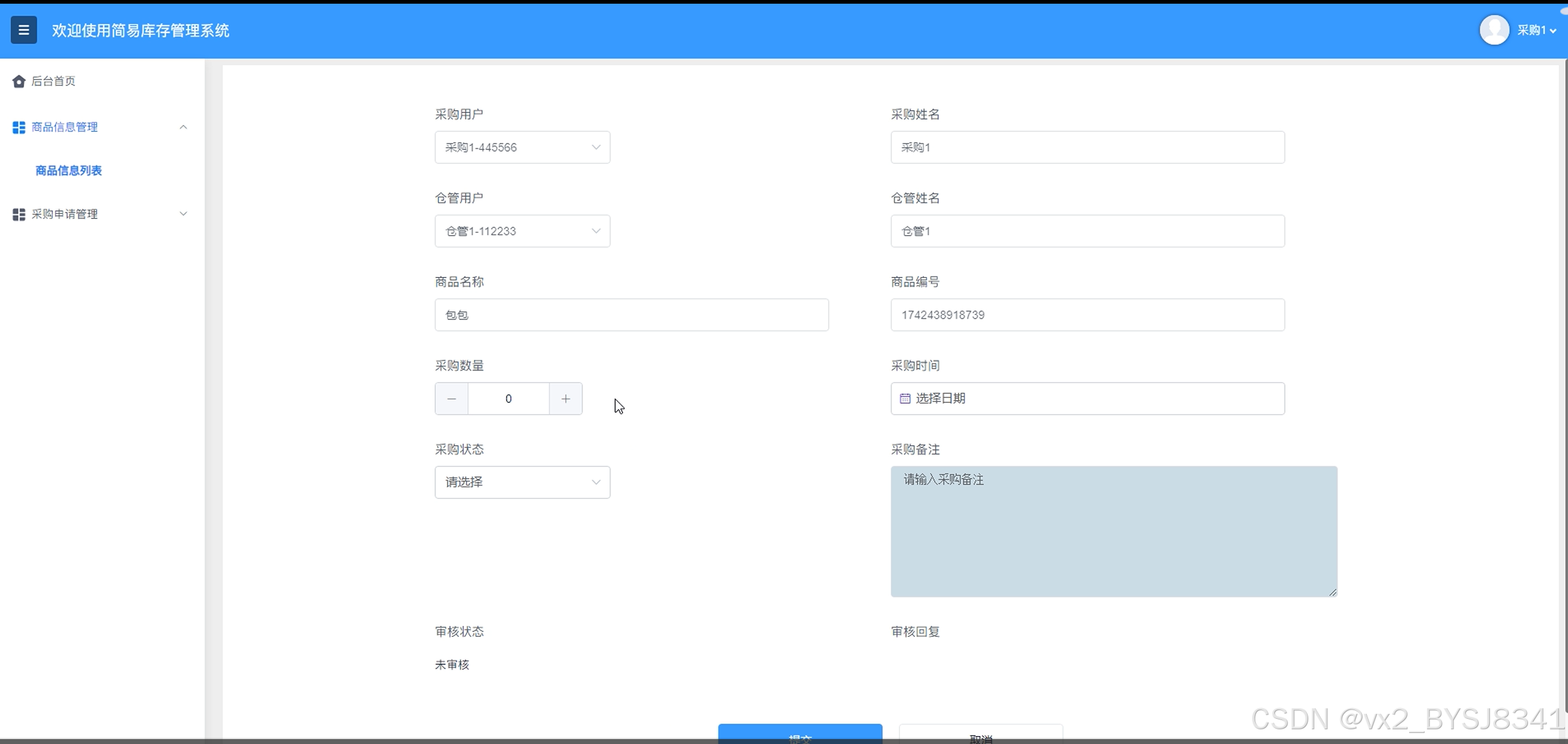Increase 采购数量 with plus button
The width and height of the screenshot is (1568, 744).
tap(566, 399)
